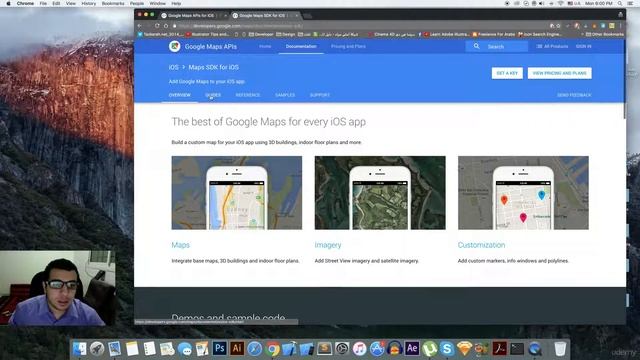Click the Customization markers thumbnail
Image resolution: width=640 pixels, height=360 pixels.
(523, 193)
